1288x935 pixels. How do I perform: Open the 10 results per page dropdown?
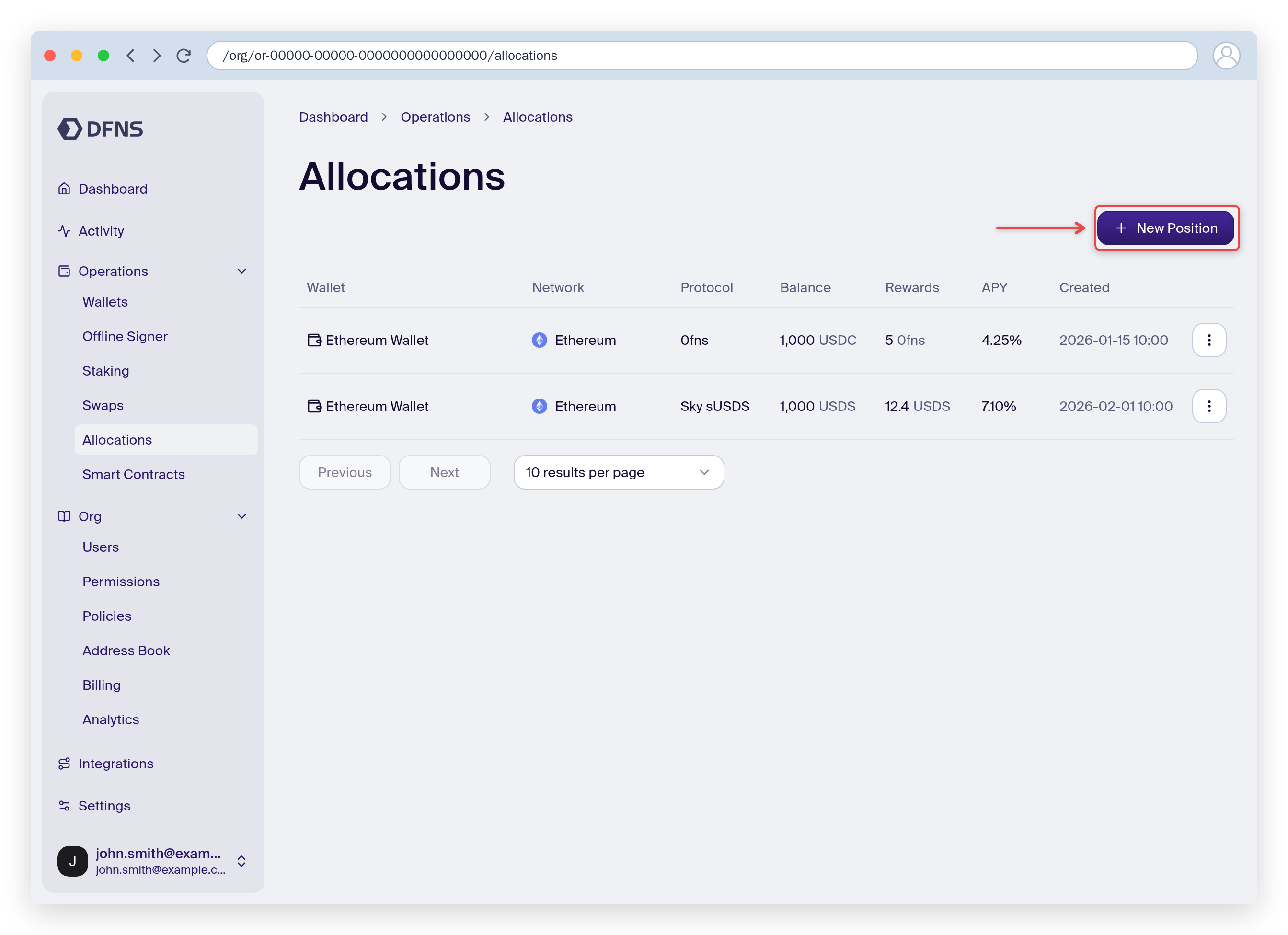[x=619, y=472]
